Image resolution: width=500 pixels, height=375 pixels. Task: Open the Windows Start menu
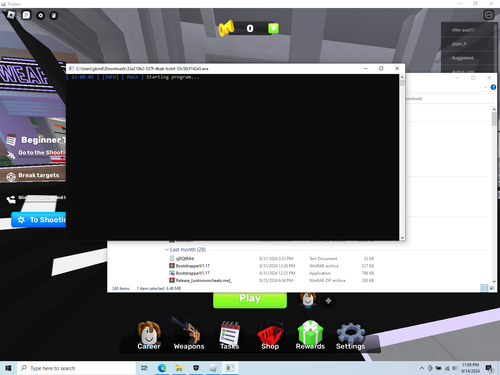point(8,368)
